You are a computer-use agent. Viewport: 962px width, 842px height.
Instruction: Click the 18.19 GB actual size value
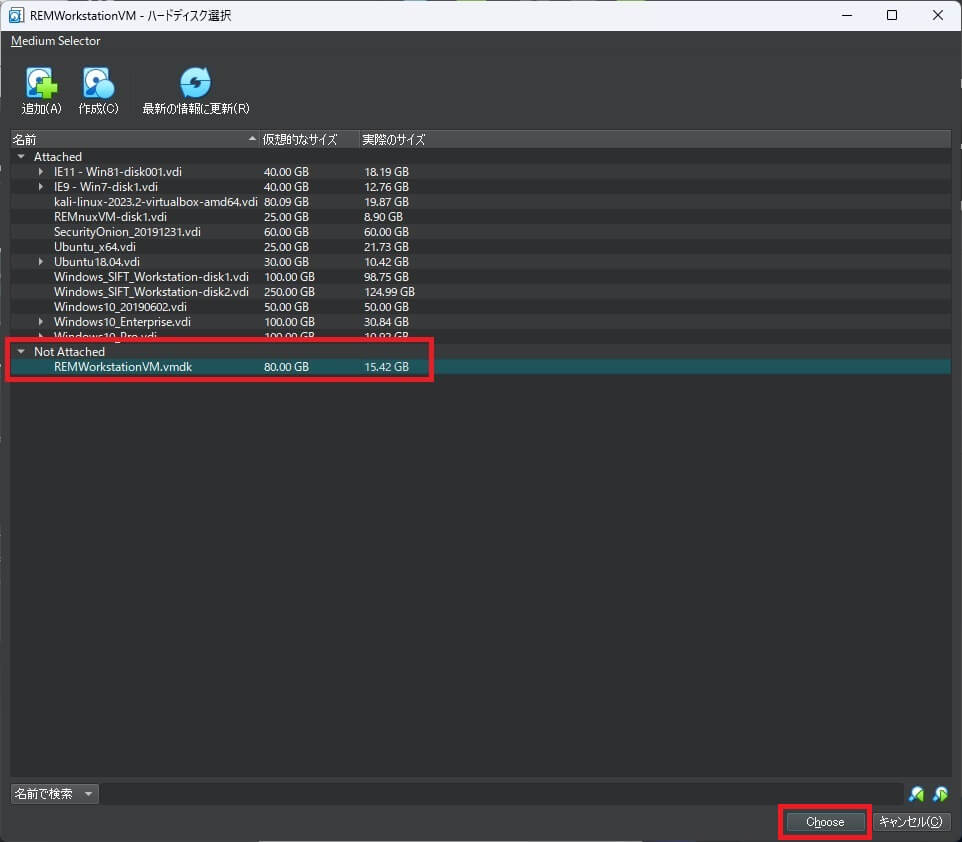pyautogui.click(x=387, y=172)
